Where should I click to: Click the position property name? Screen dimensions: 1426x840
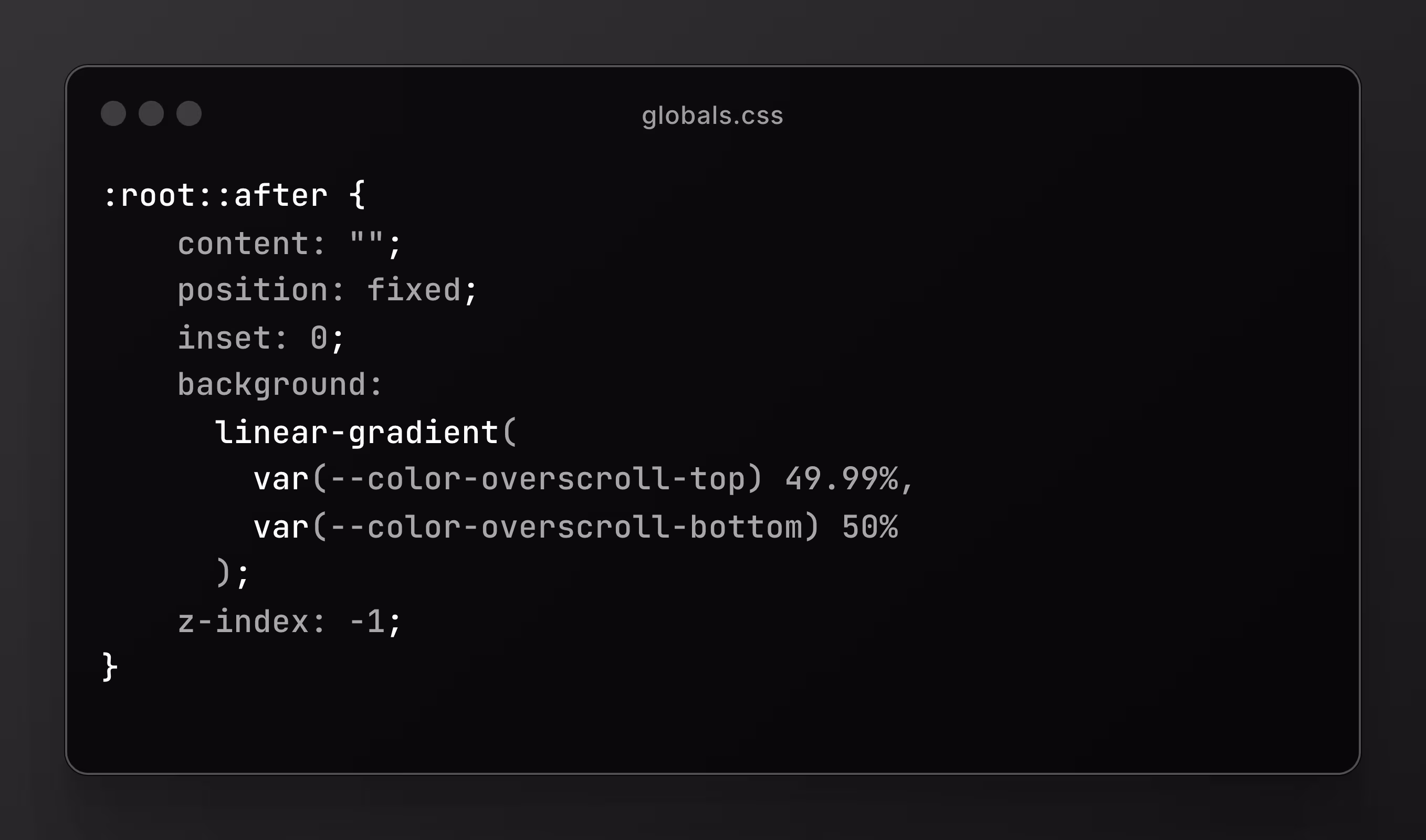tap(253, 291)
